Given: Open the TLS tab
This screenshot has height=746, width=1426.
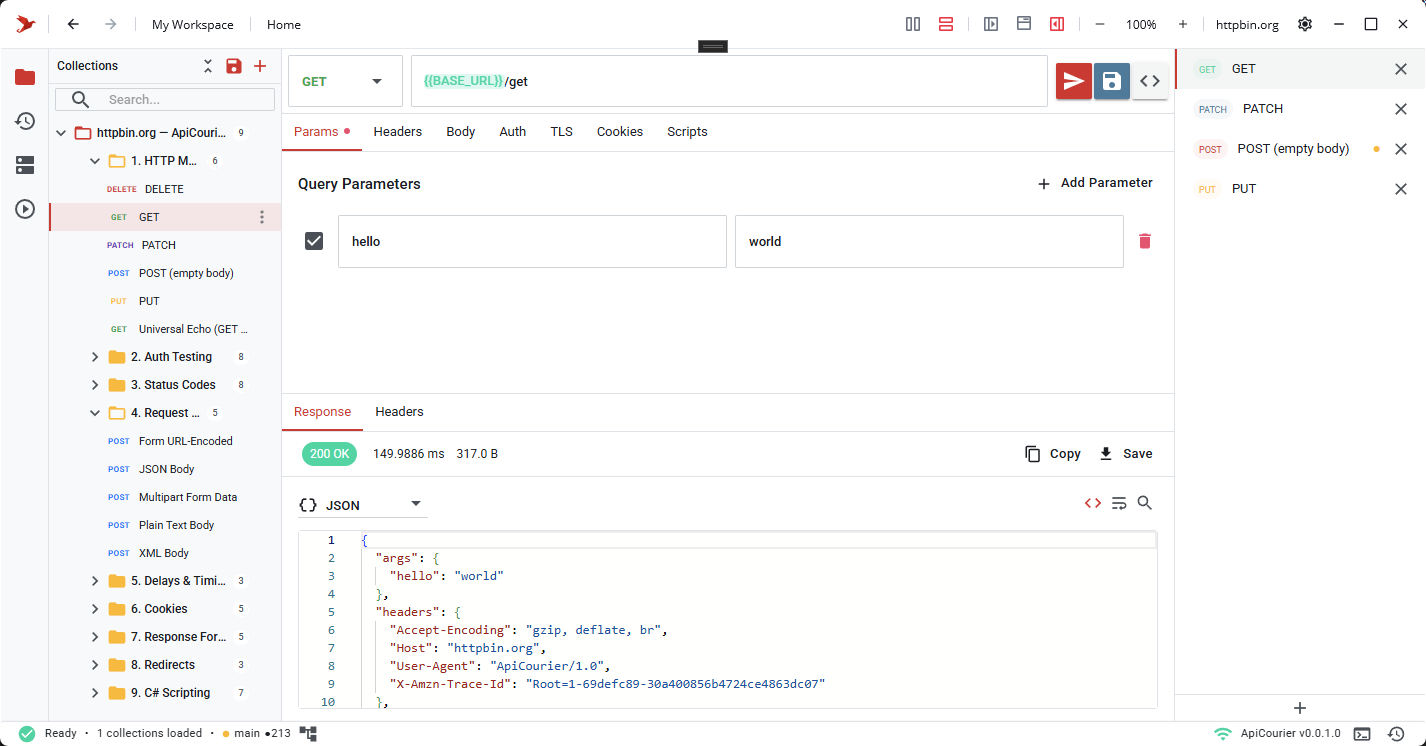Looking at the screenshot, I should [x=562, y=132].
